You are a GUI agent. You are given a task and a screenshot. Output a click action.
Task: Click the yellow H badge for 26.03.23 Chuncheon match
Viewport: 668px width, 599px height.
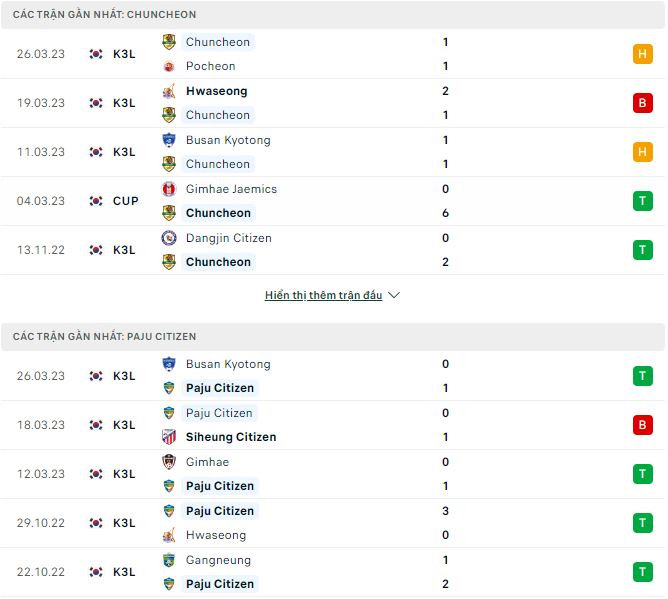point(642,54)
